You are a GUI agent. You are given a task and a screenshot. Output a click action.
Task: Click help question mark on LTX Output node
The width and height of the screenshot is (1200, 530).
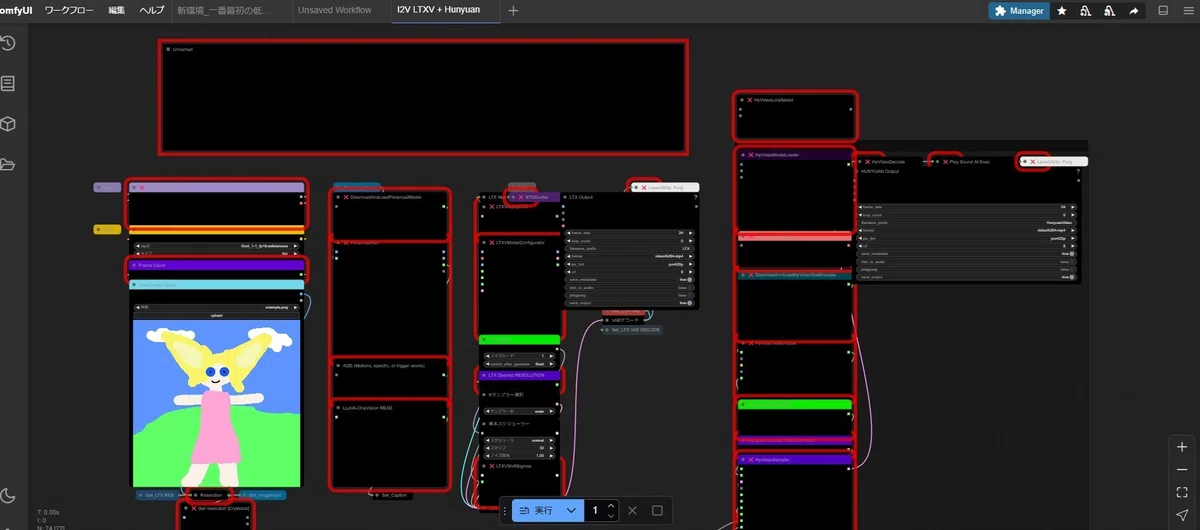tap(695, 197)
